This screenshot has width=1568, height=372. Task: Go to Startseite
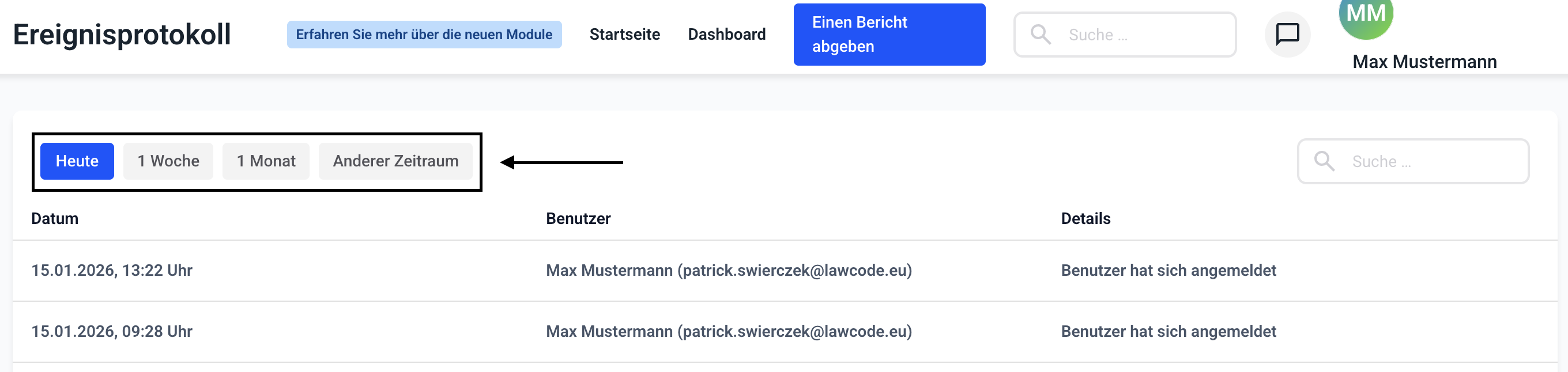(624, 35)
